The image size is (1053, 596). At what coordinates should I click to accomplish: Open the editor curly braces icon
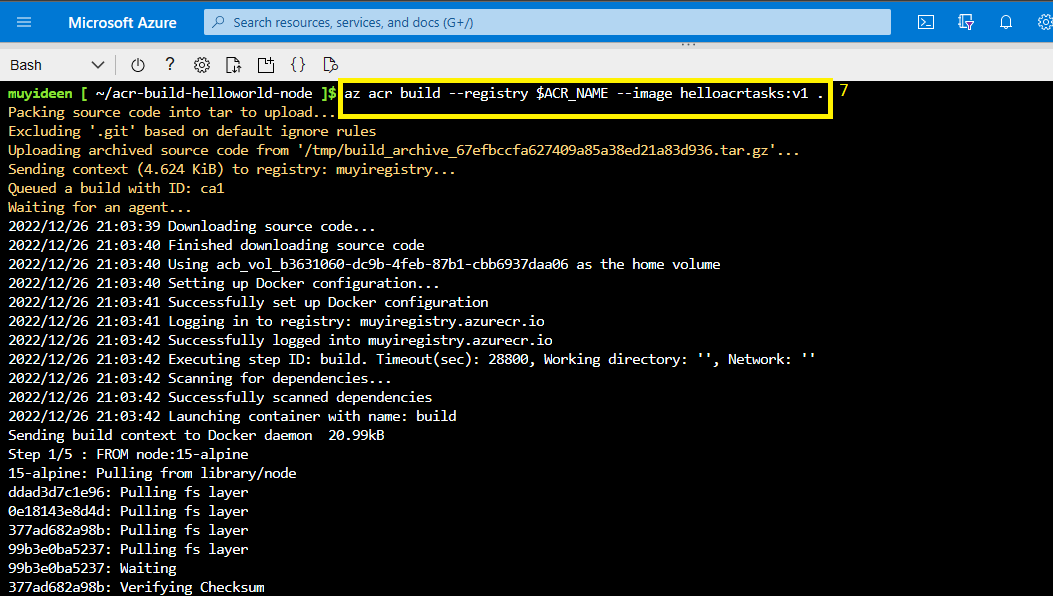coord(298,65)
